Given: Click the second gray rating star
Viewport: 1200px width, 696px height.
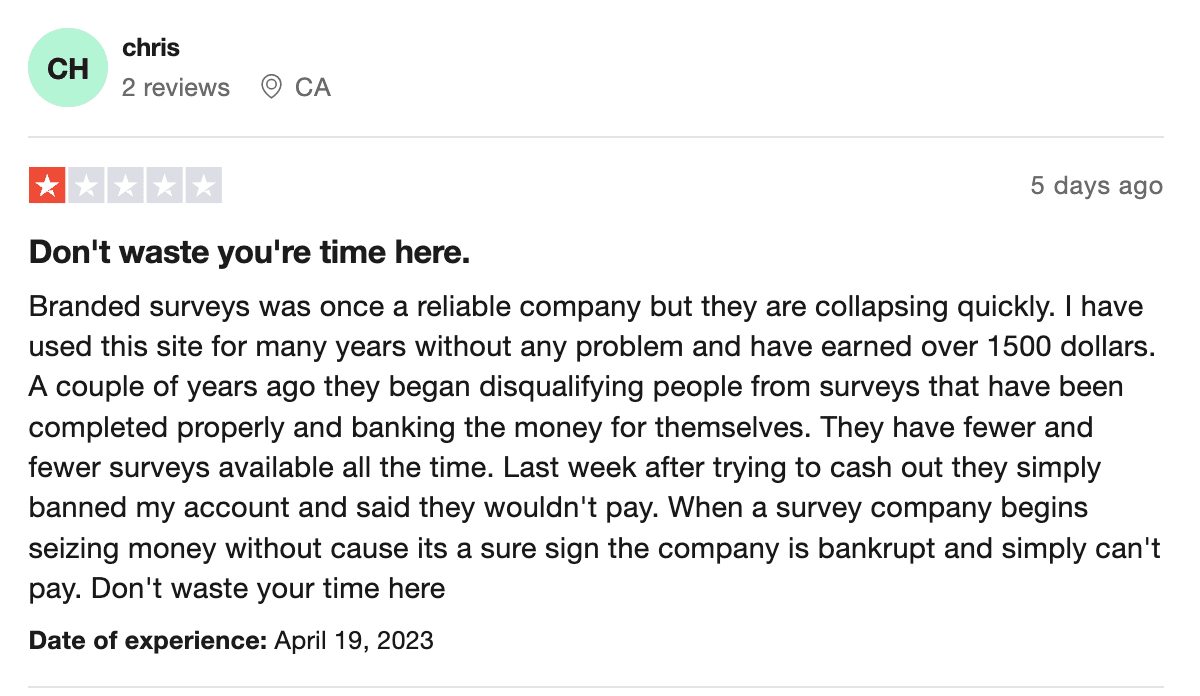Looking at the screenshot, I should coord(86,186).
